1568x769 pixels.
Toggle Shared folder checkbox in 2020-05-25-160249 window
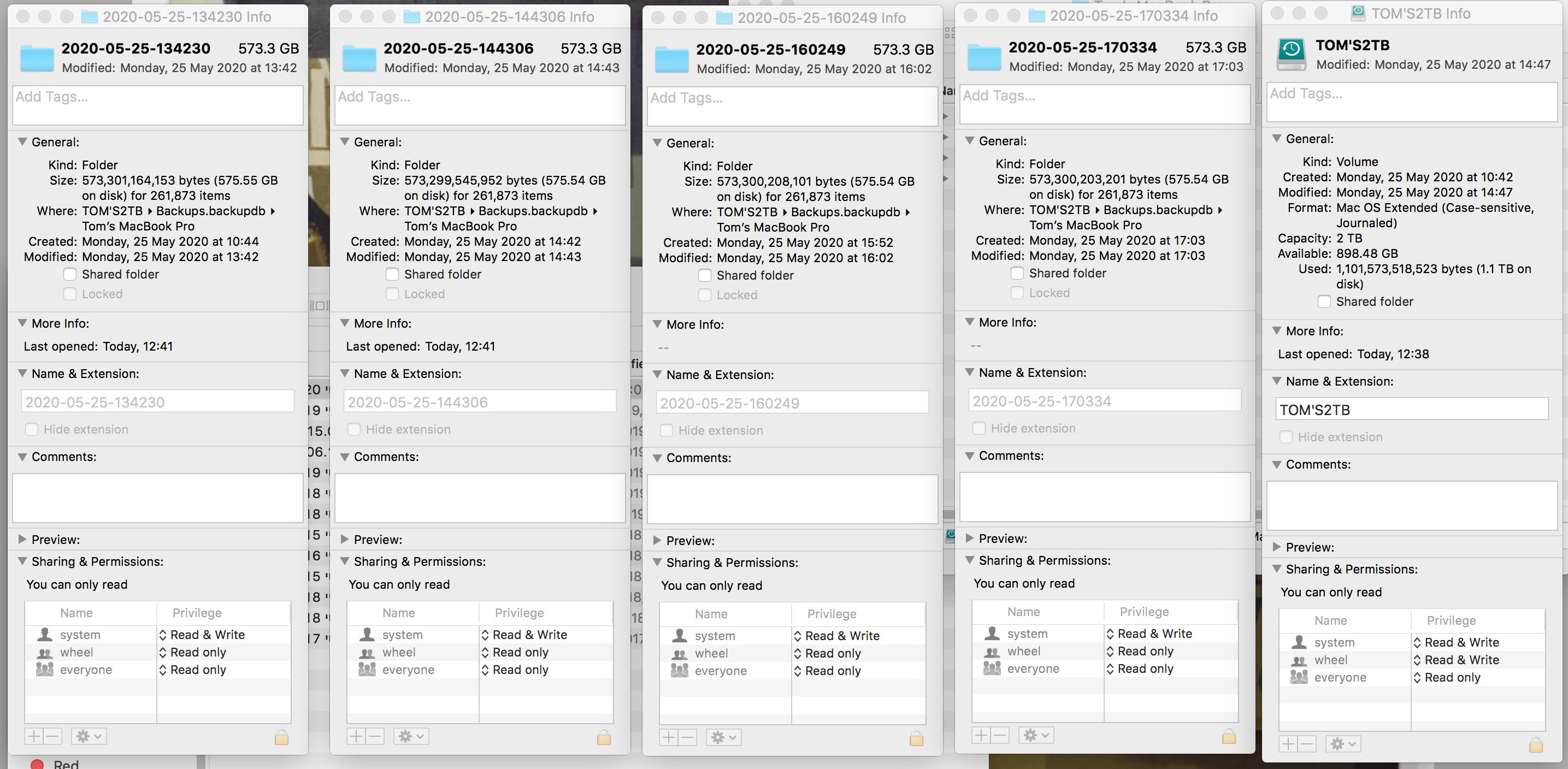(705, 276)
